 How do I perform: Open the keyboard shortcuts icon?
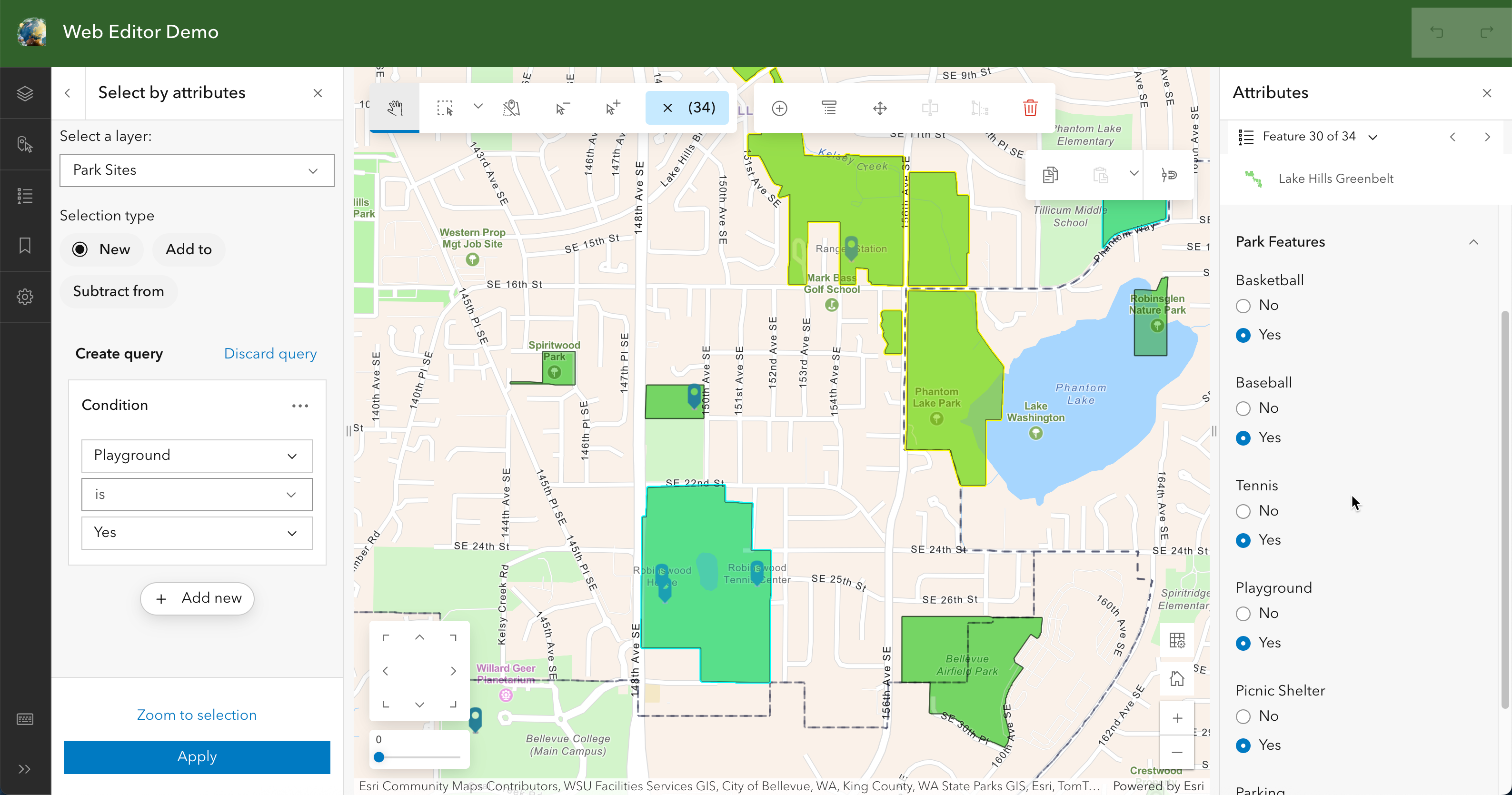pyautogui.click(x=25, y=719)
